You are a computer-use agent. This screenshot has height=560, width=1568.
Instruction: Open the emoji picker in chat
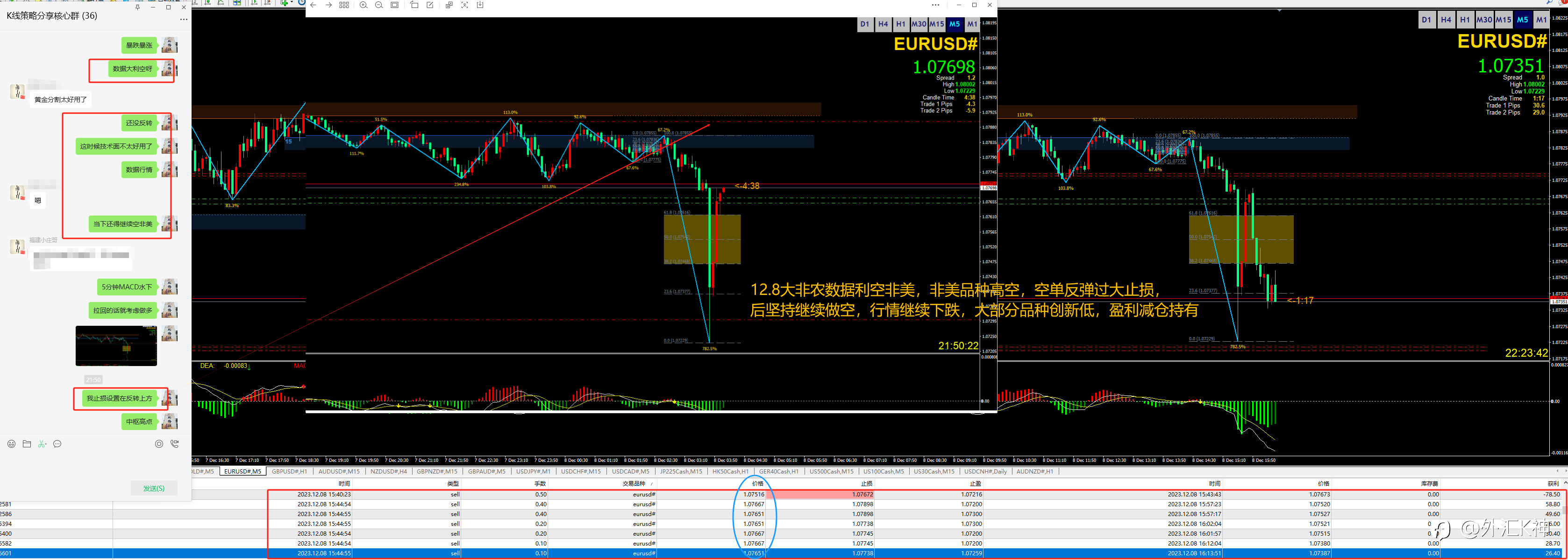[12, 444]
